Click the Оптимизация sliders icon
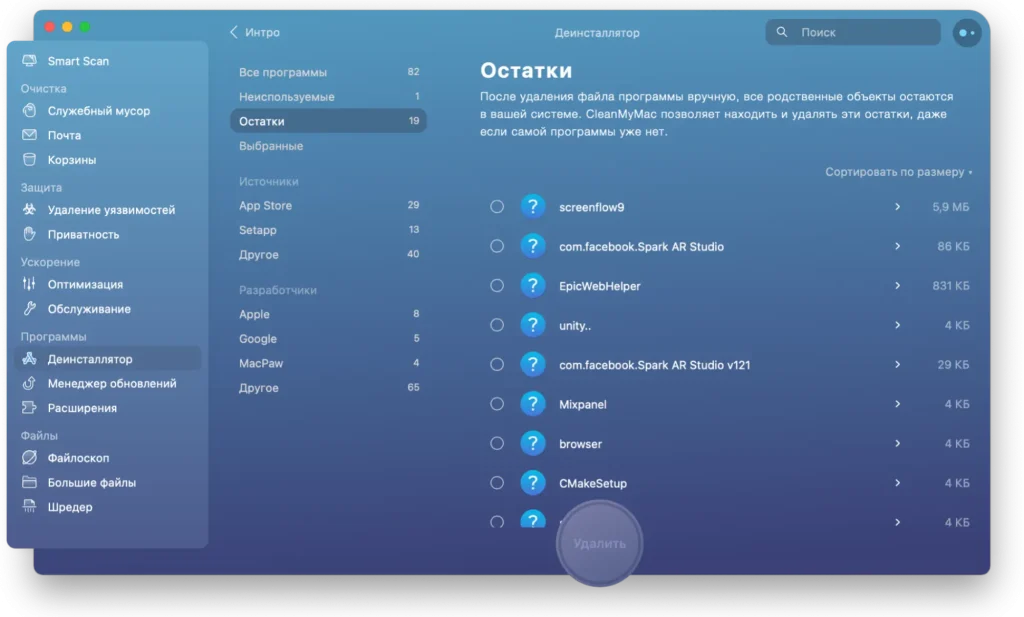 [x=29, y=284]
